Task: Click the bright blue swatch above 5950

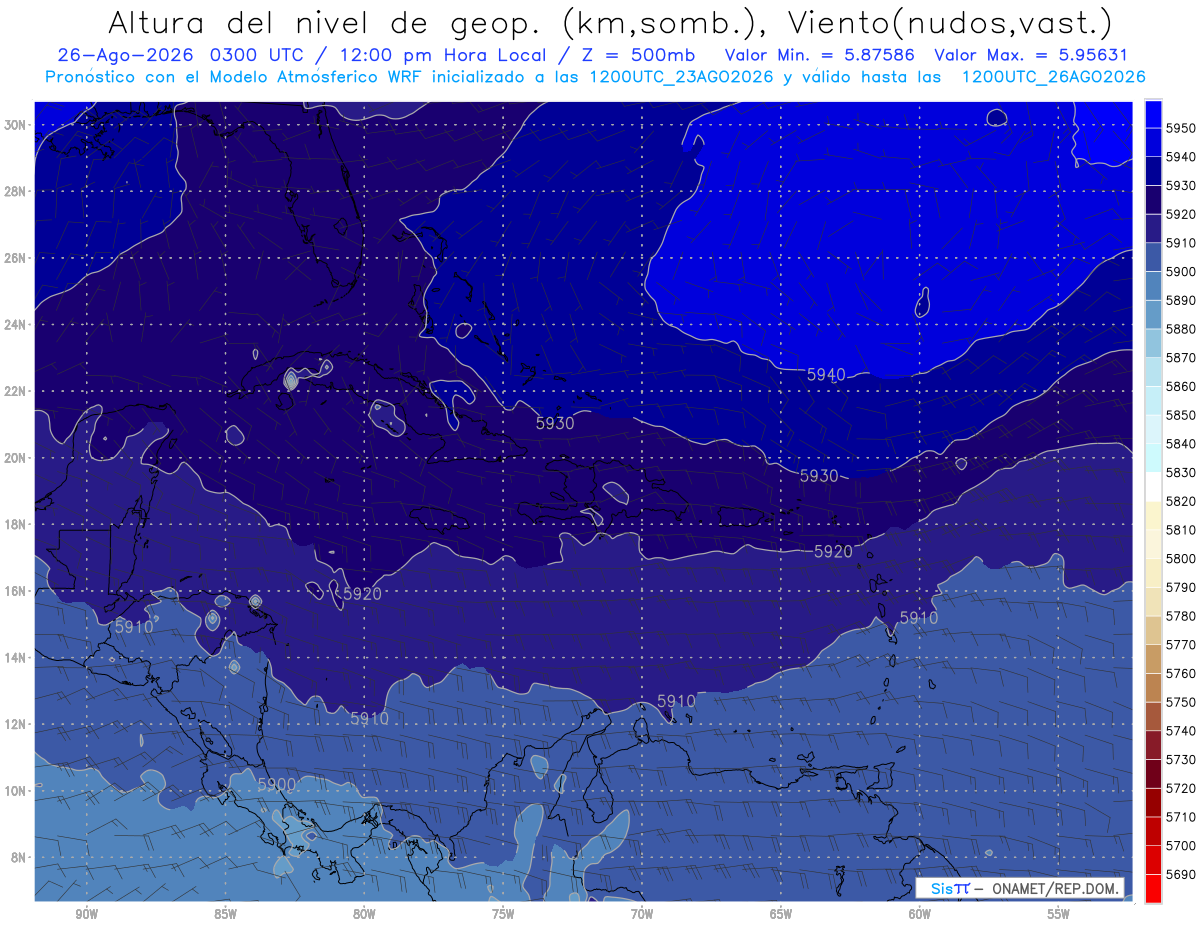Action: coord(1153,114)
